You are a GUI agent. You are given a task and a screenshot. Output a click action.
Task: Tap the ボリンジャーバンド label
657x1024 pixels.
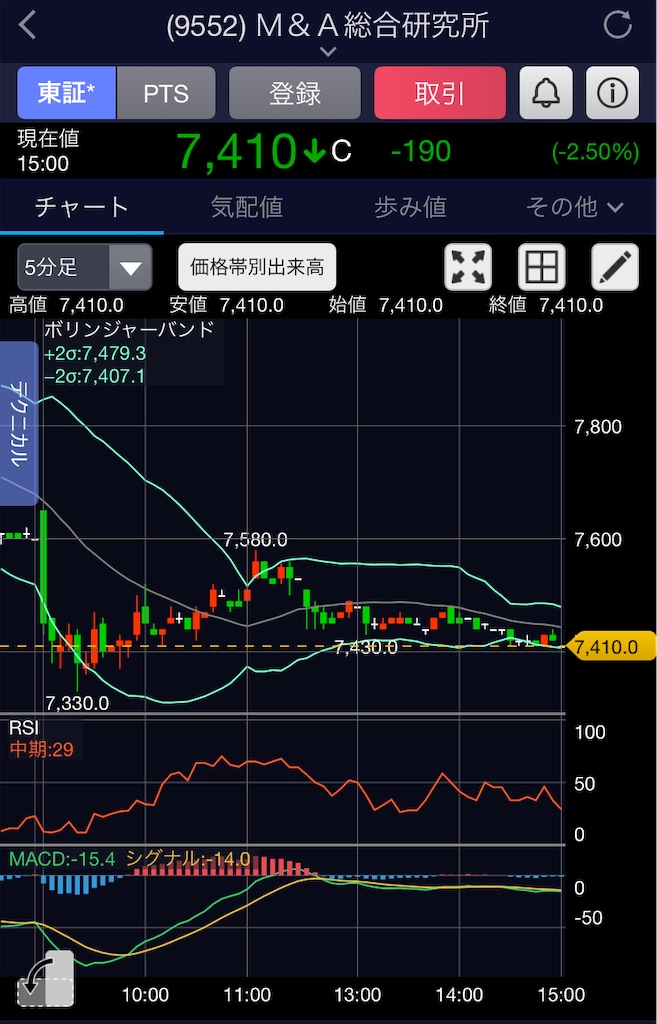coord(129,330)
